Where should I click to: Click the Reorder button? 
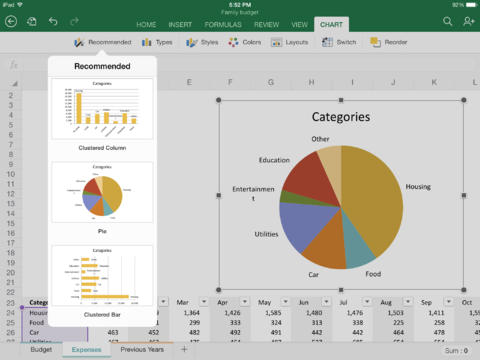pyautogui.click(x=389, y=42)
